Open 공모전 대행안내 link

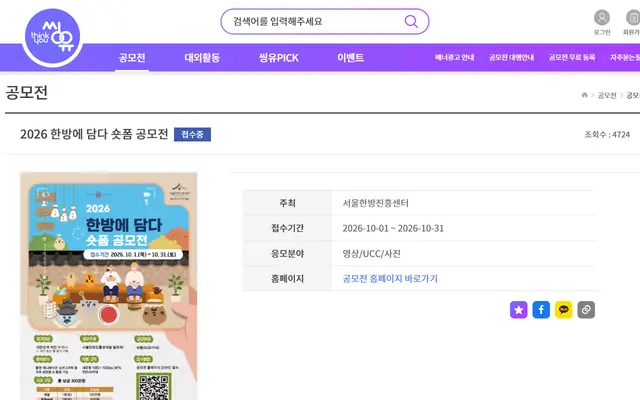(511, 58)
